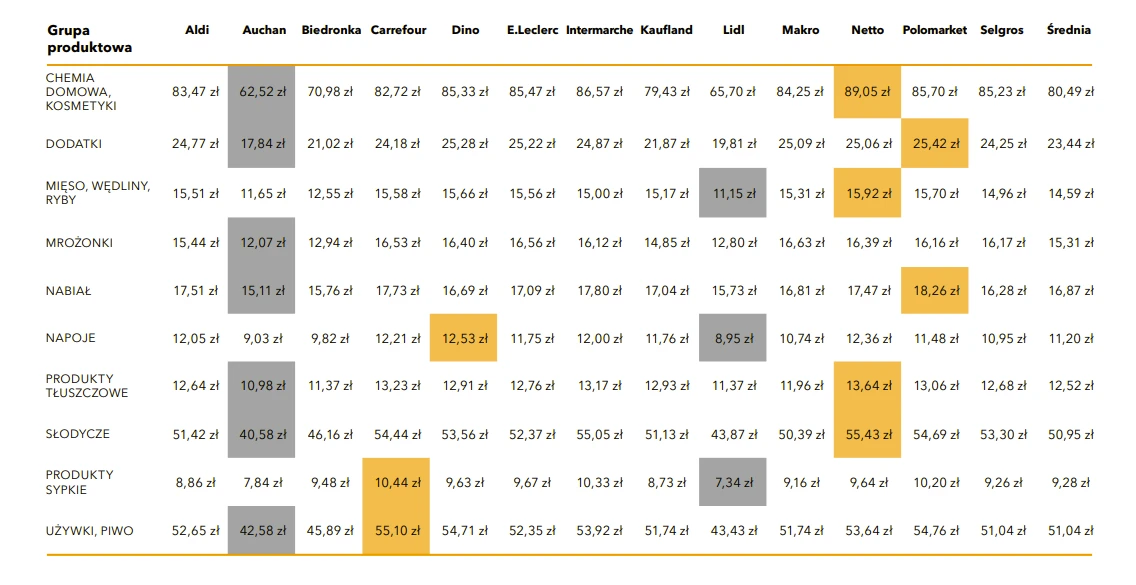The width and height of the screenshot is (1136, 585).
Task: Click the Biedronka column header
Action: coord(331,30)
